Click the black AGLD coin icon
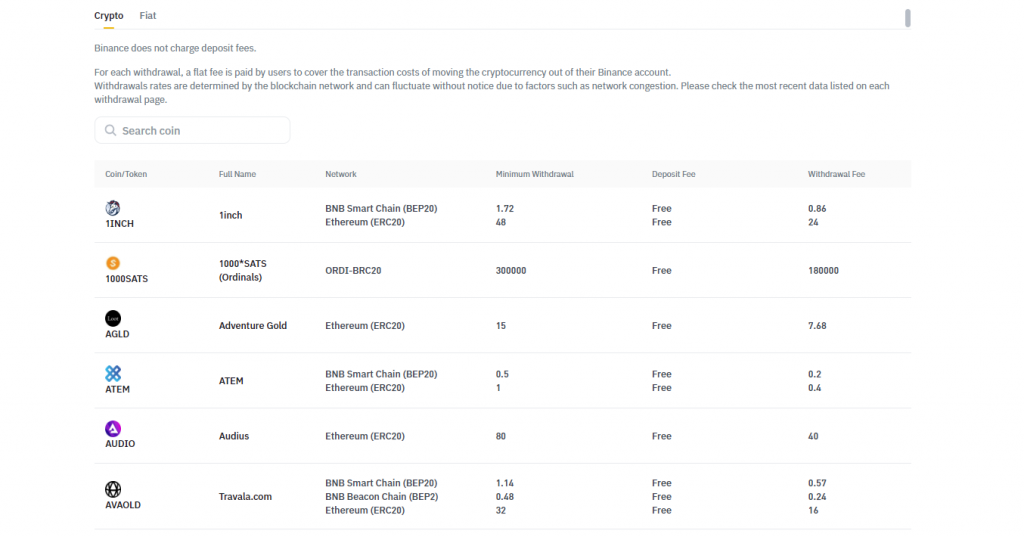The height and width of the screenshot is (537, 1024). pyautogui.click(x=113, y=318)
